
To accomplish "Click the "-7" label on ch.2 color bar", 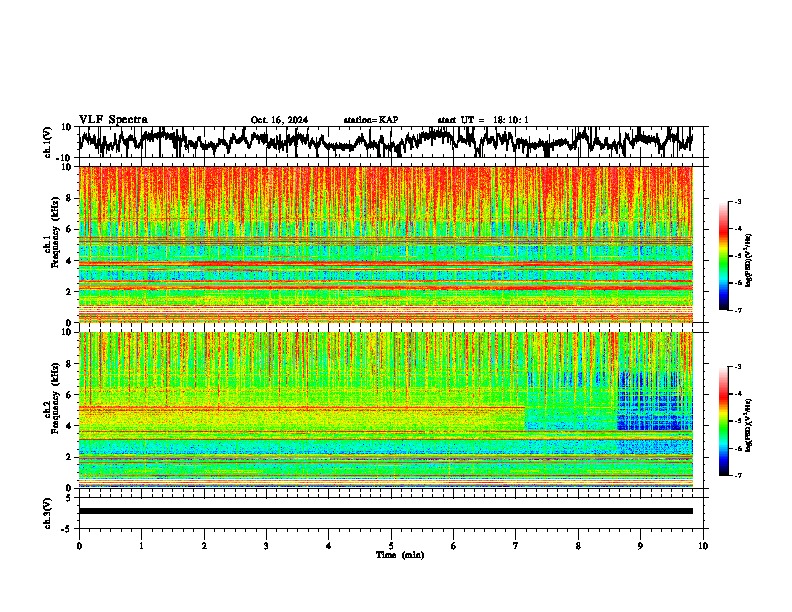I will [738, 475].
